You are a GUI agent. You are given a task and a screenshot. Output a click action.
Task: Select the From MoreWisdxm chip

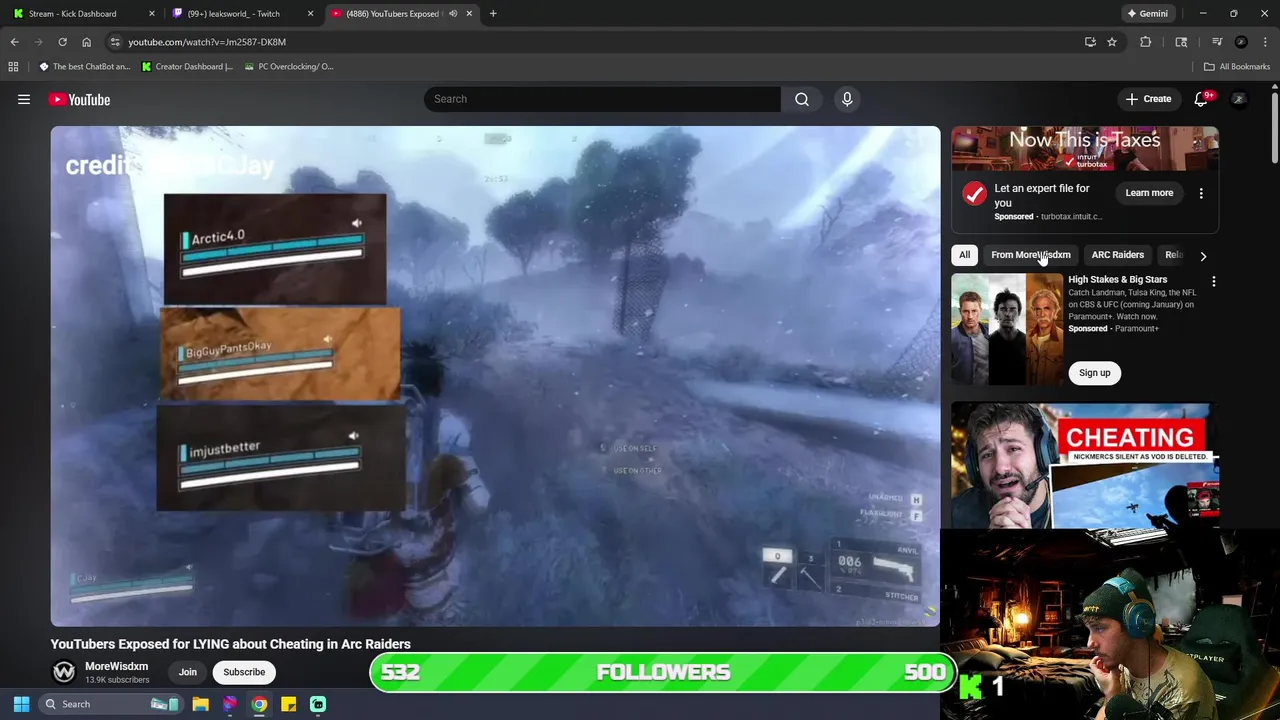click(x=1030, y=255)
